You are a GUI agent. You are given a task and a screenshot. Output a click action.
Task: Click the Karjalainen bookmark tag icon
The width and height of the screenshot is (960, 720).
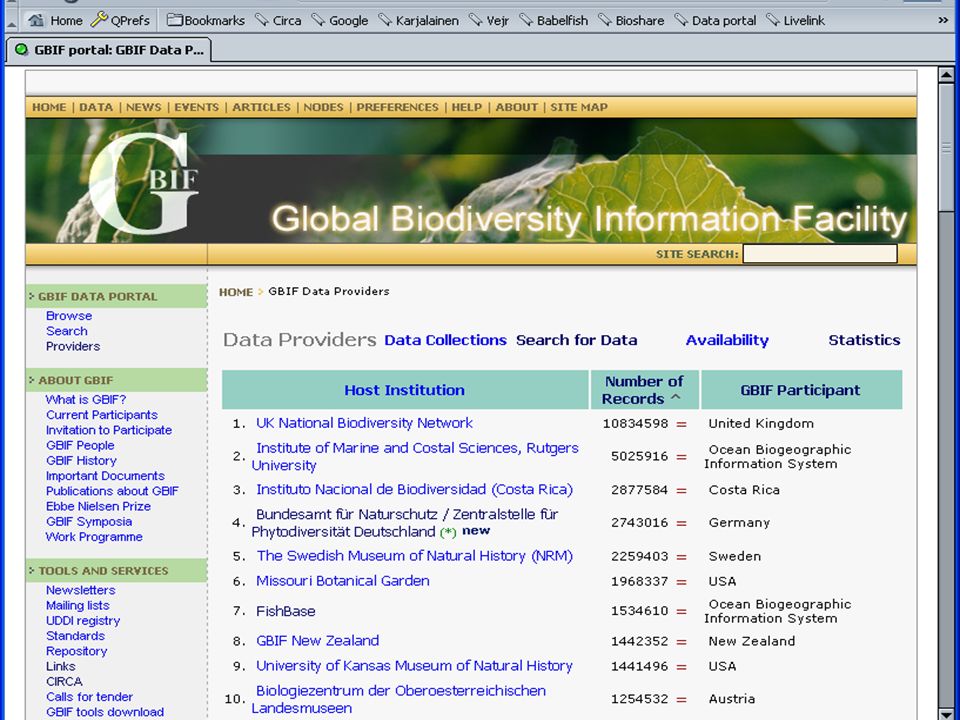[x=385, y=20]
